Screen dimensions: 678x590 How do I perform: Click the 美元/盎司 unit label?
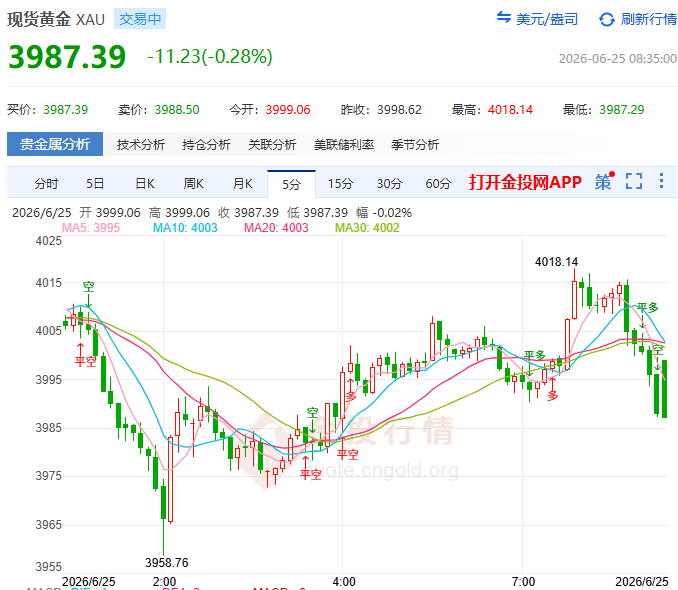(547, 19)
